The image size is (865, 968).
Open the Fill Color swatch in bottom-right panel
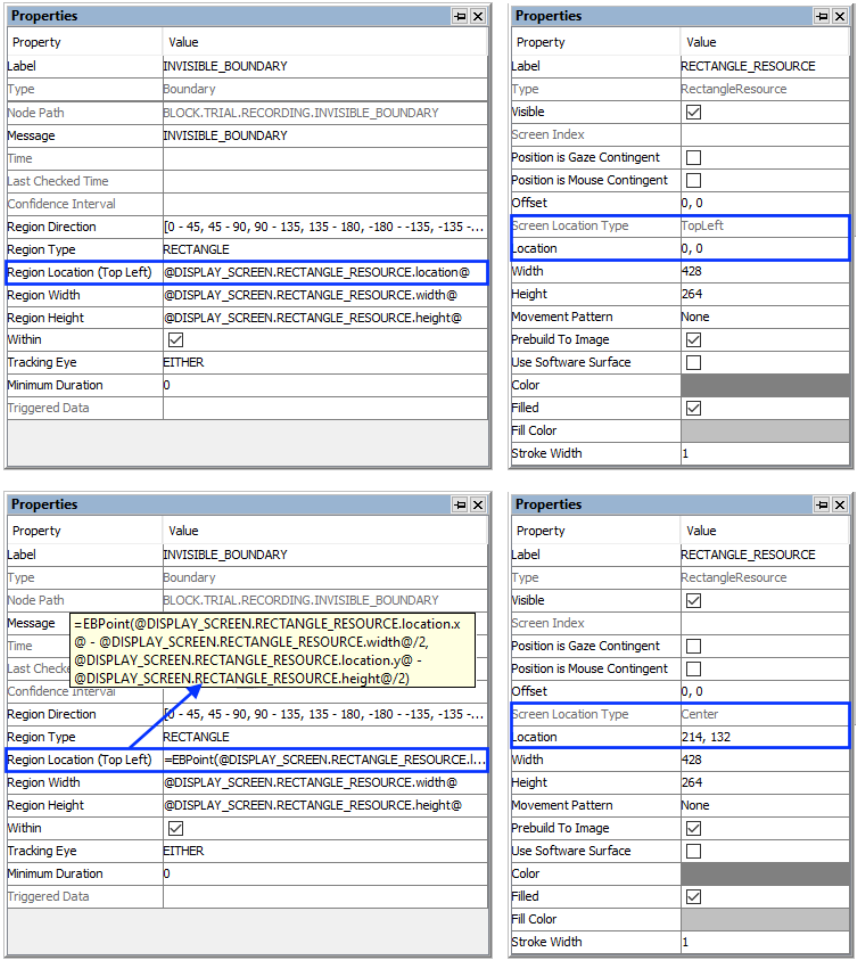[x=765, y=919]
